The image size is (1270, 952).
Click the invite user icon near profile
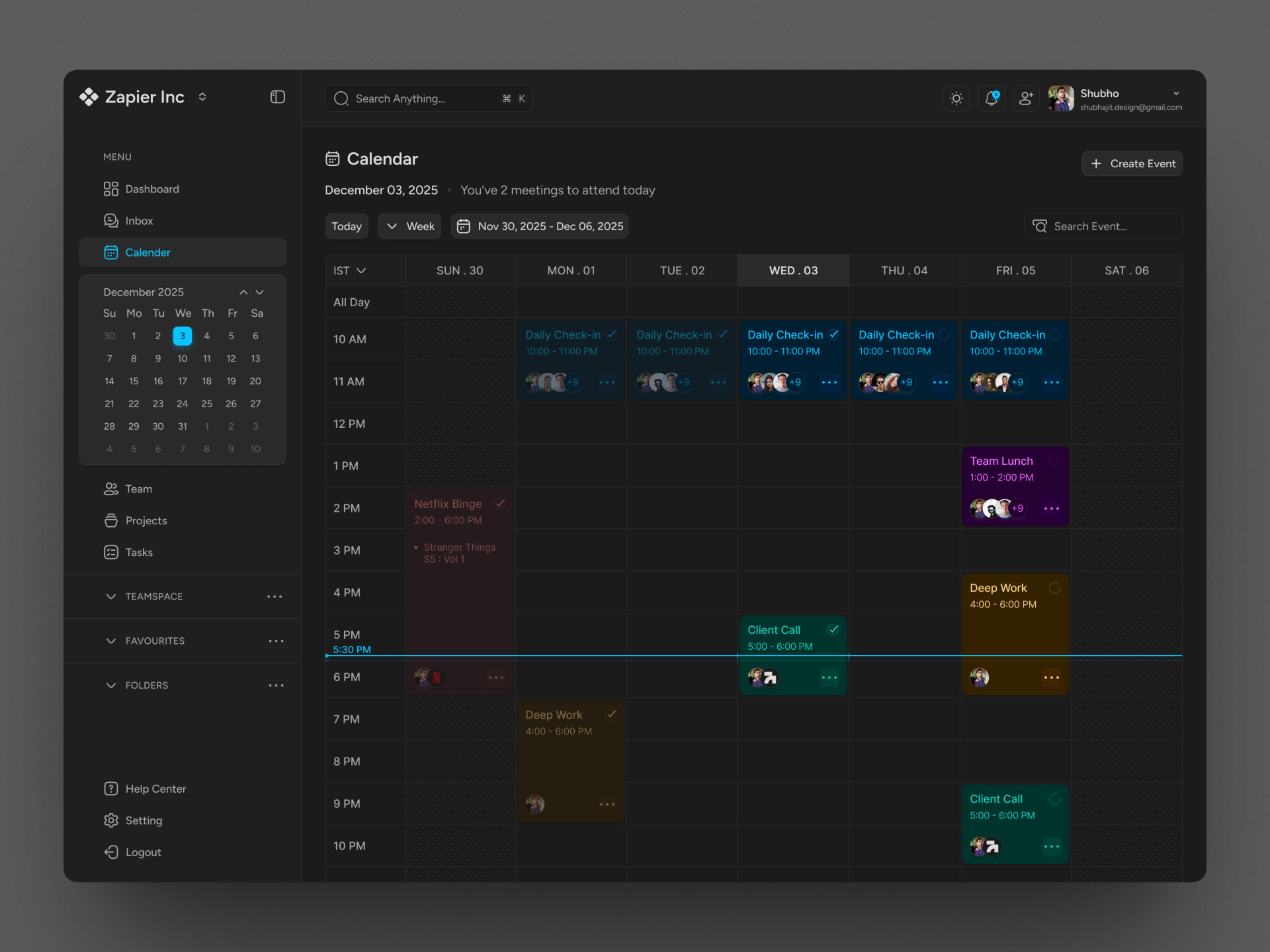pos(1026,98)
